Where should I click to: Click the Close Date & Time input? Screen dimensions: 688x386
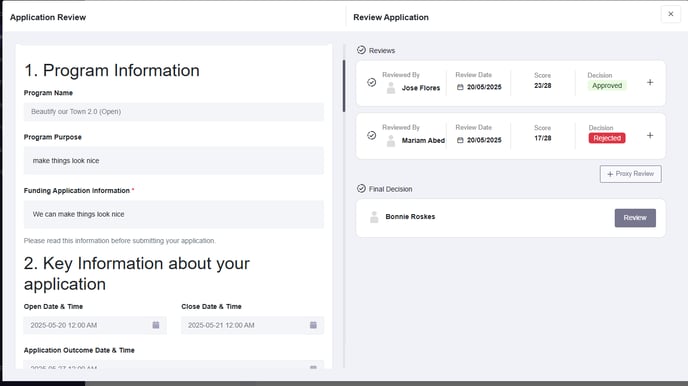(252, 325)
